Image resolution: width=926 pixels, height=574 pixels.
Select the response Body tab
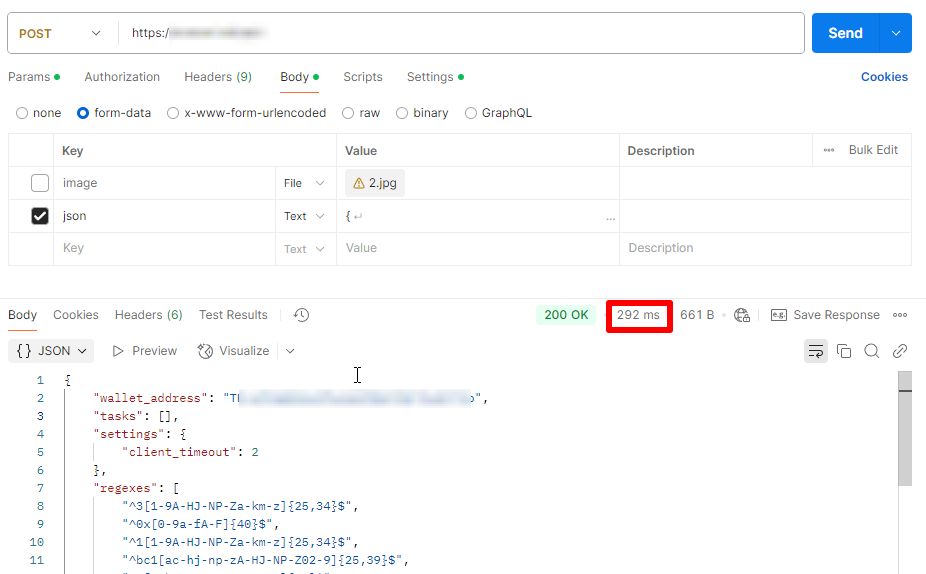click(x=22, y=315)
